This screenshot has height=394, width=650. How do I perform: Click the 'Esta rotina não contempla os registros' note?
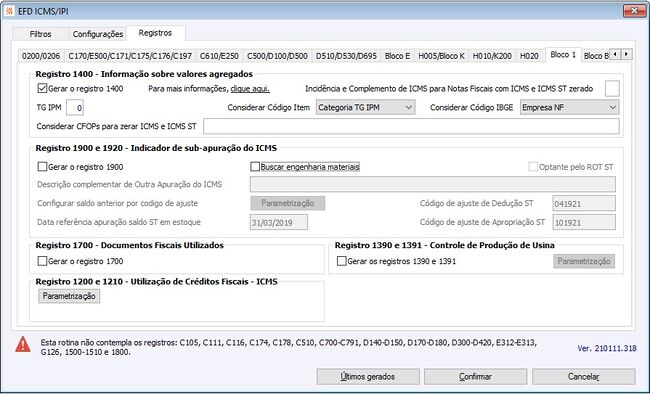click(289, 348)
